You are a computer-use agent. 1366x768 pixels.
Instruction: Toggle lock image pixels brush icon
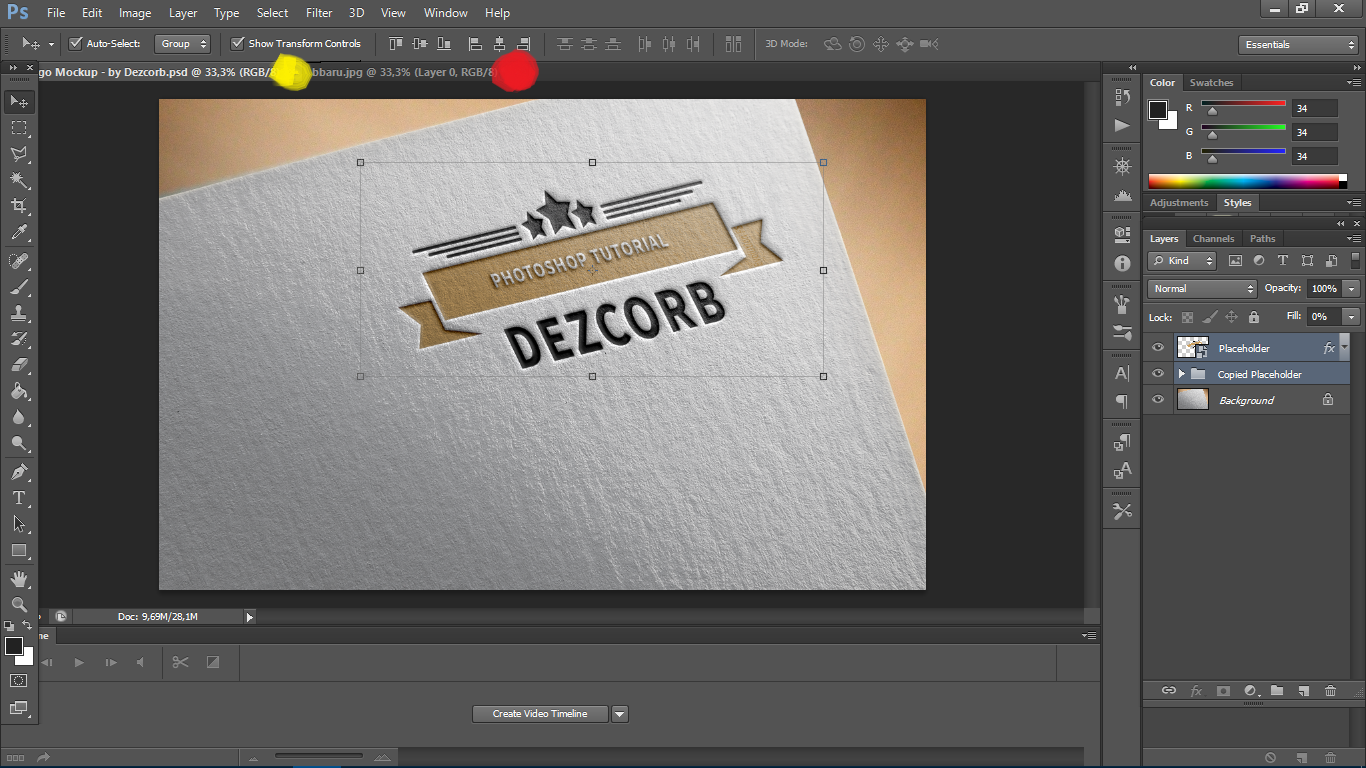pos(1210,317)
